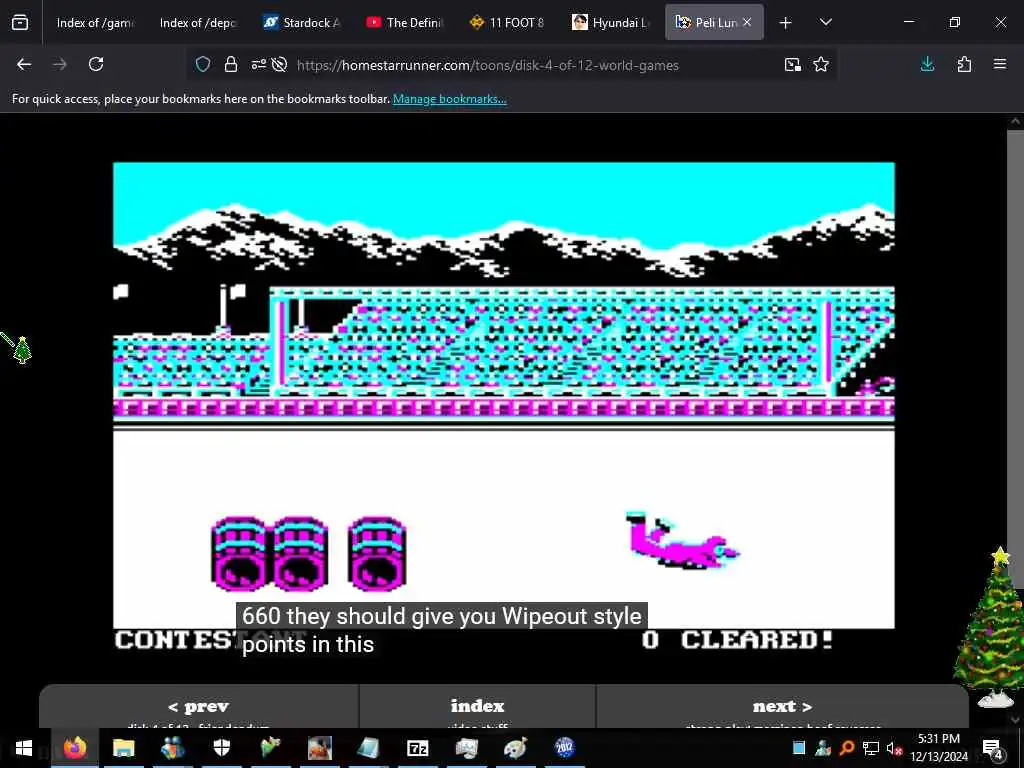Screen dimensions: 1024x768
Task: Show site security padlock information
Action: pyautogui.click(x=231, y=64)
